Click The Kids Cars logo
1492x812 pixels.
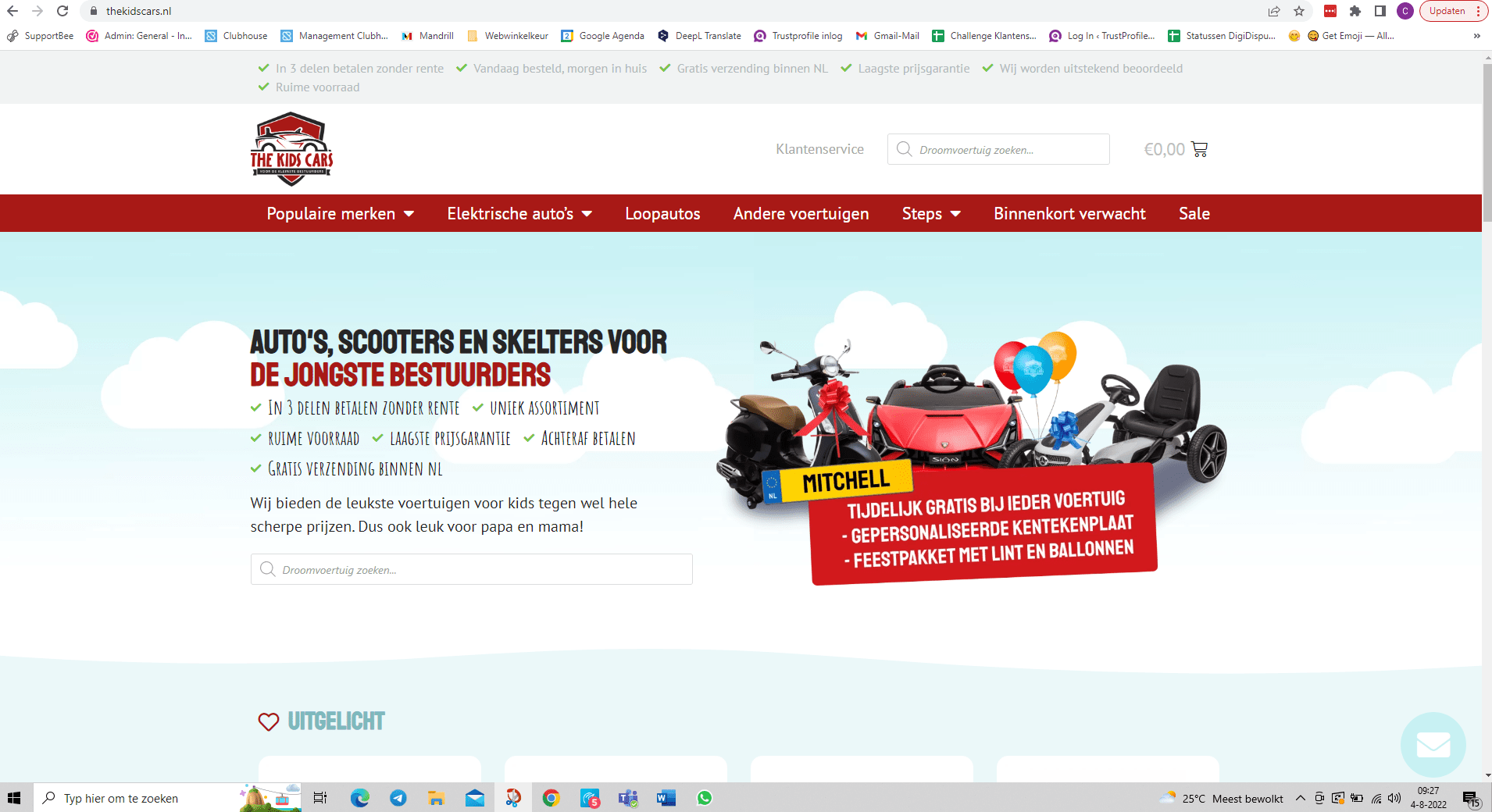coord(291,149)
